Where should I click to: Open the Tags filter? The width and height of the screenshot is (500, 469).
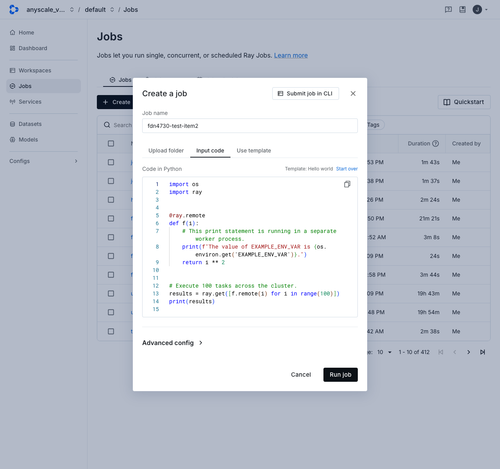pyautogui.click(x=375, y=125)
